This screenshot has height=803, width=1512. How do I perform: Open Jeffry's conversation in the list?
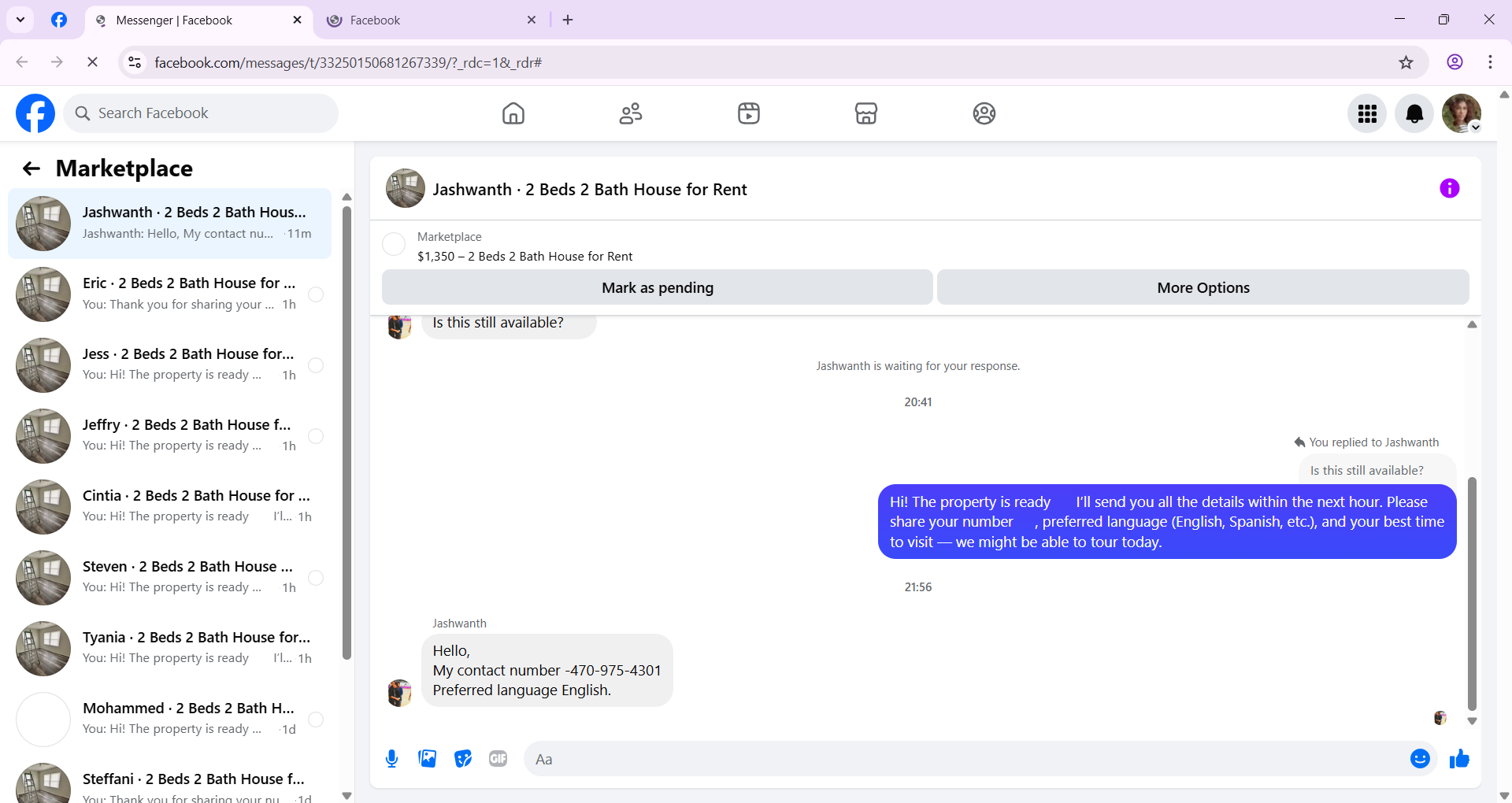[x=169, y=436]
